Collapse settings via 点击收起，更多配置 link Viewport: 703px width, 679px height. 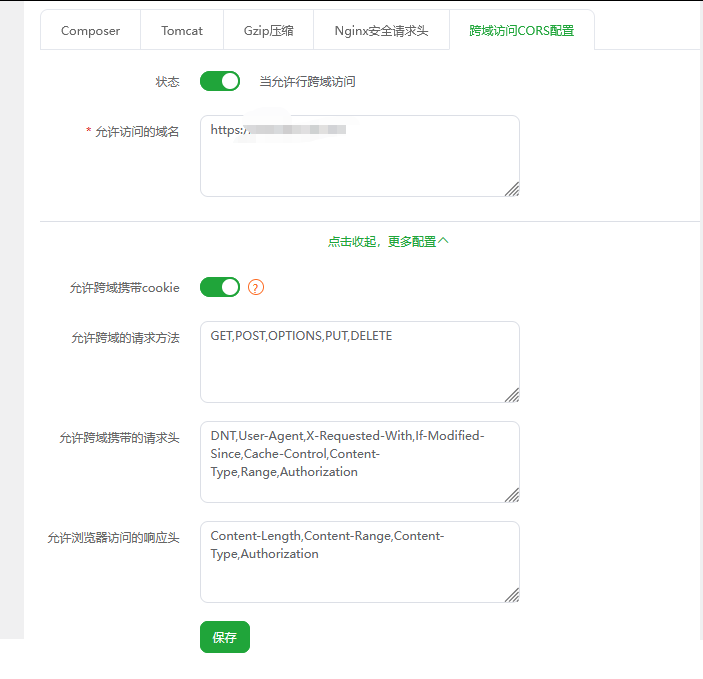click(382, 241)
